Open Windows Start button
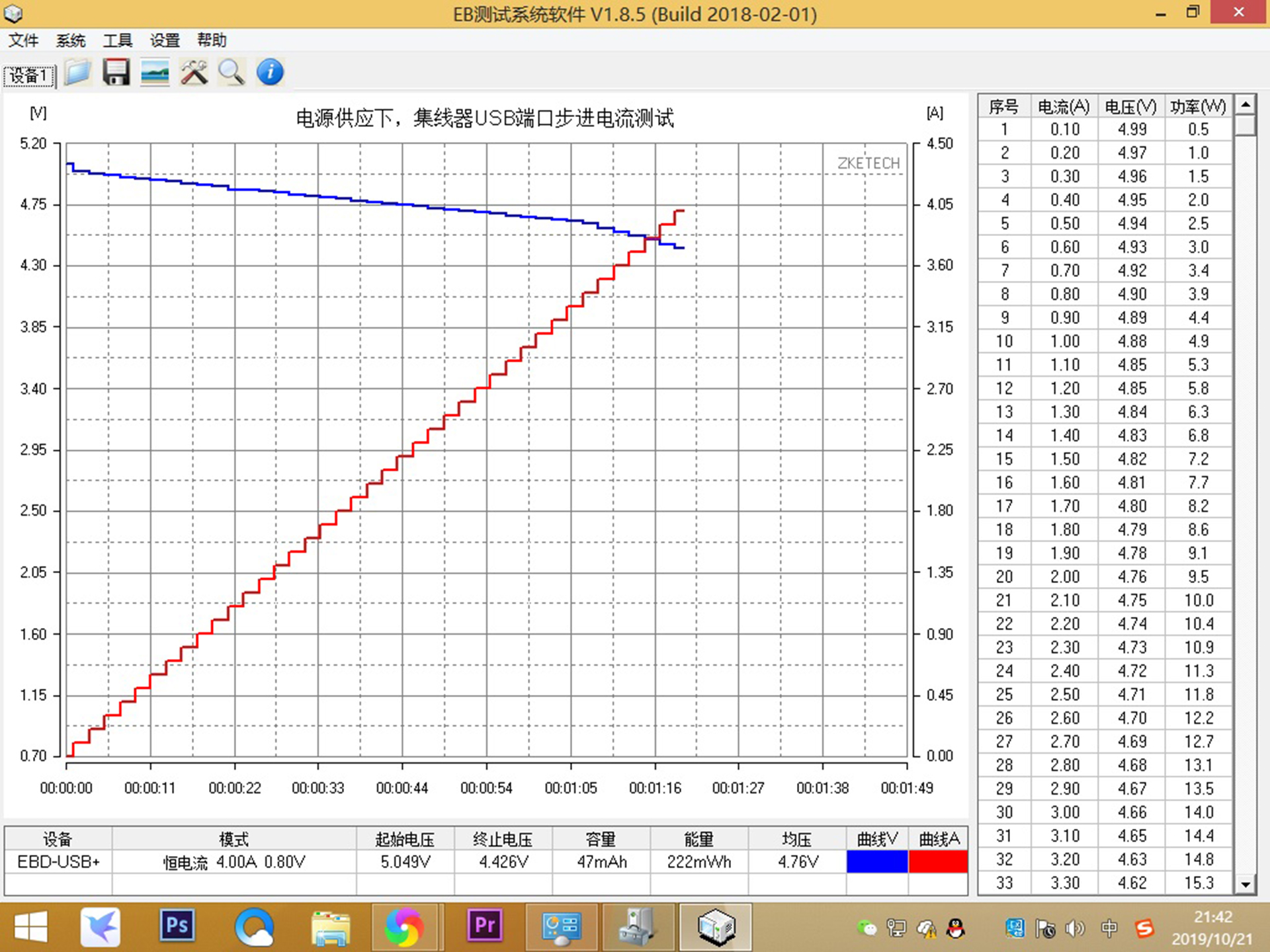Screen dimensions: 1270x952 (x=30, y=926)
